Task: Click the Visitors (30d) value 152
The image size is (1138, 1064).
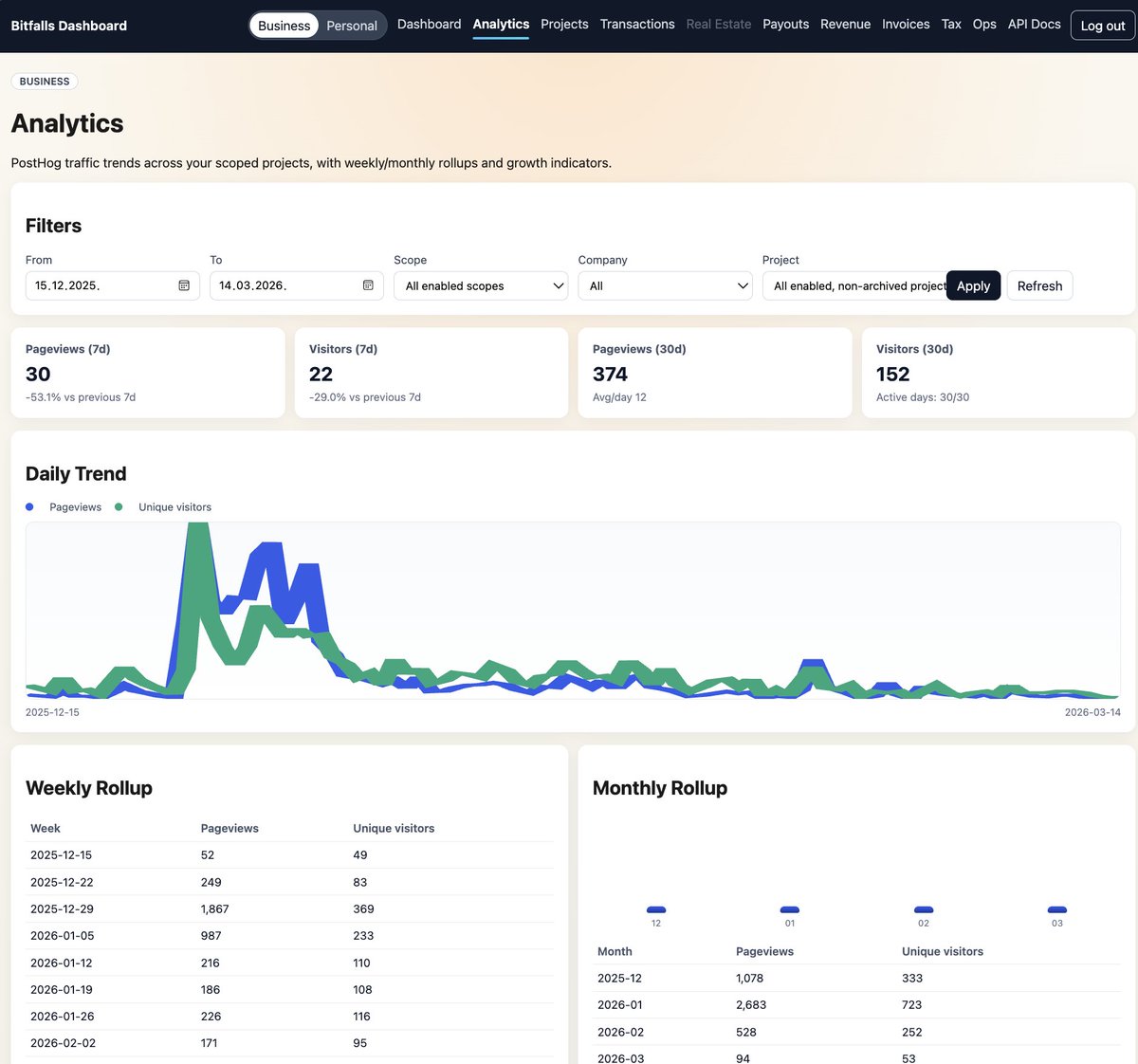Action: [893, 375]
